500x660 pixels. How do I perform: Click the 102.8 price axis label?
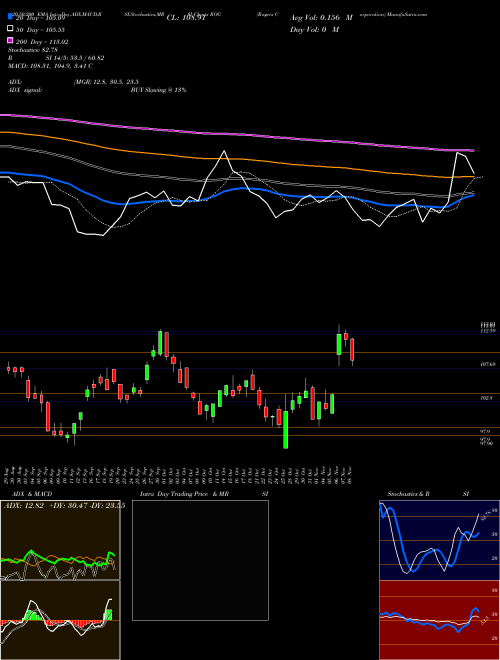487,397
